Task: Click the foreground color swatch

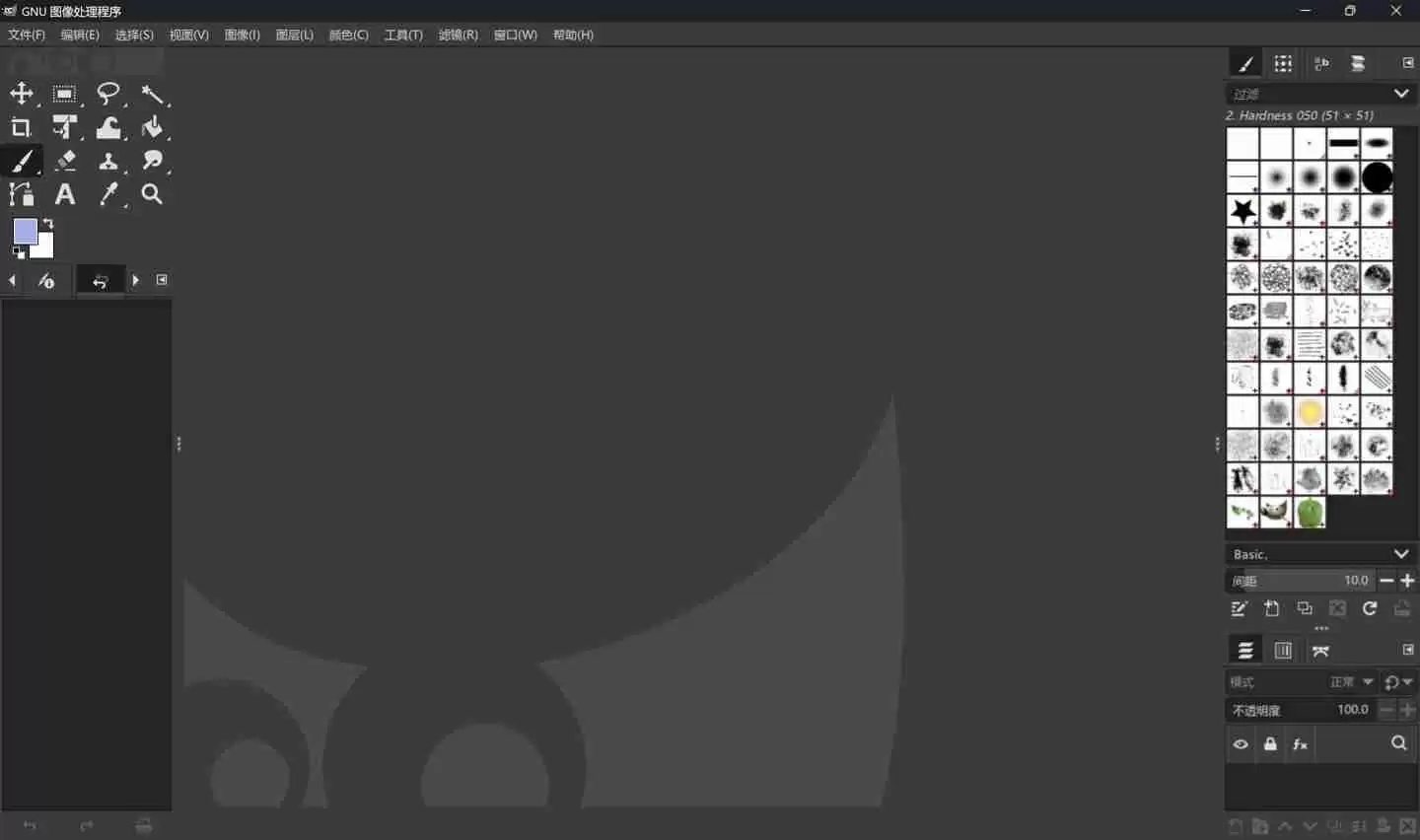Action: pyautogui.click(x=27, y=231)
